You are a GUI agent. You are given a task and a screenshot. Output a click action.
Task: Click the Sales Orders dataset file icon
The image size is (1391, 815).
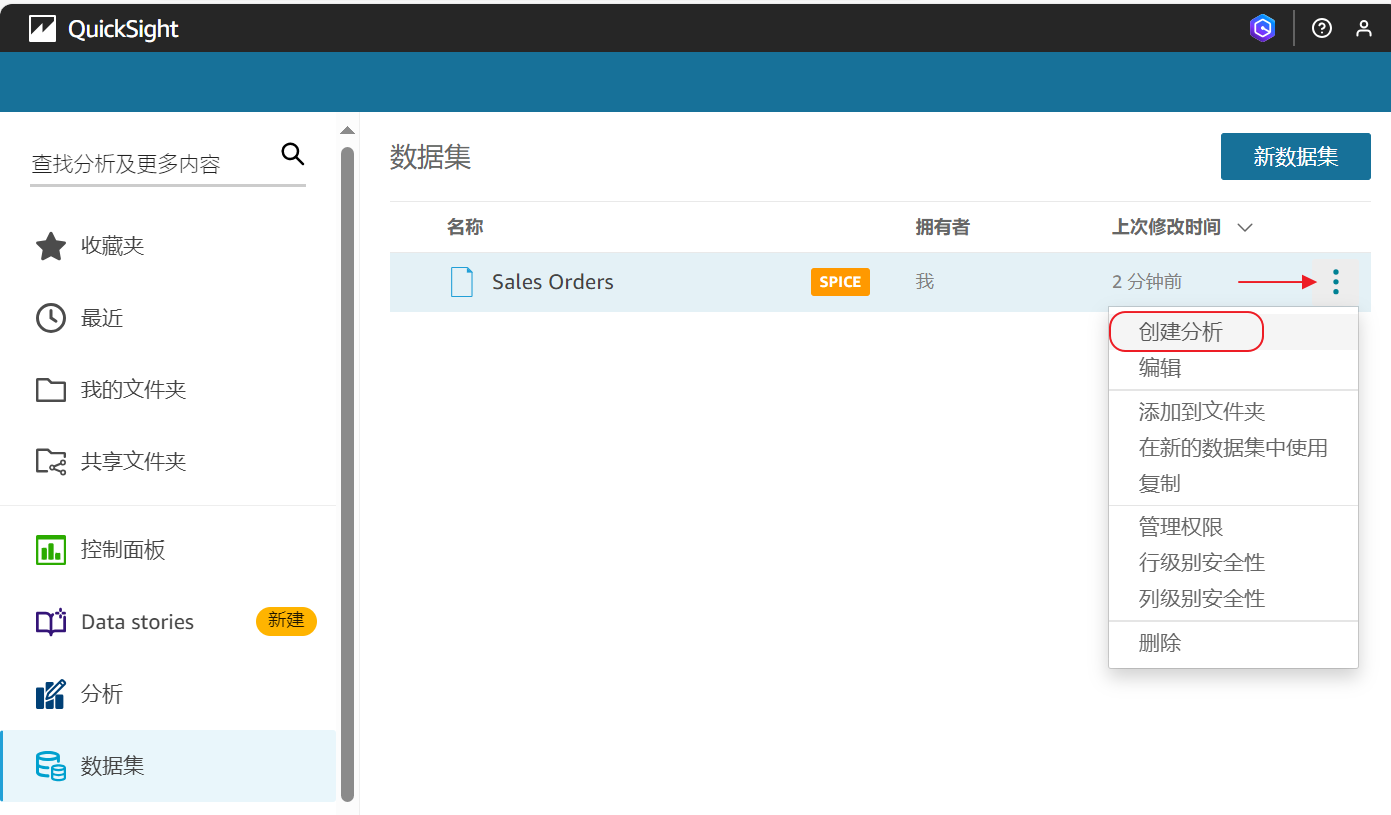tap(462, 282)
